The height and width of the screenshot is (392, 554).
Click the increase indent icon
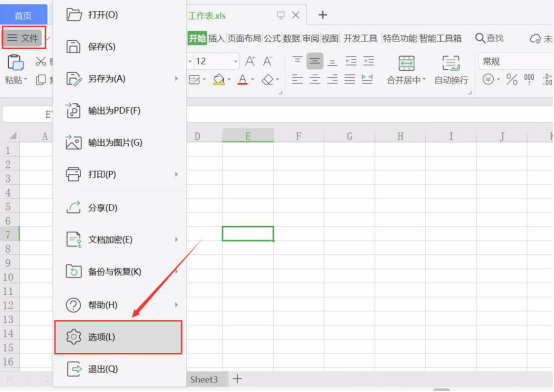click(x=369, y=61)
